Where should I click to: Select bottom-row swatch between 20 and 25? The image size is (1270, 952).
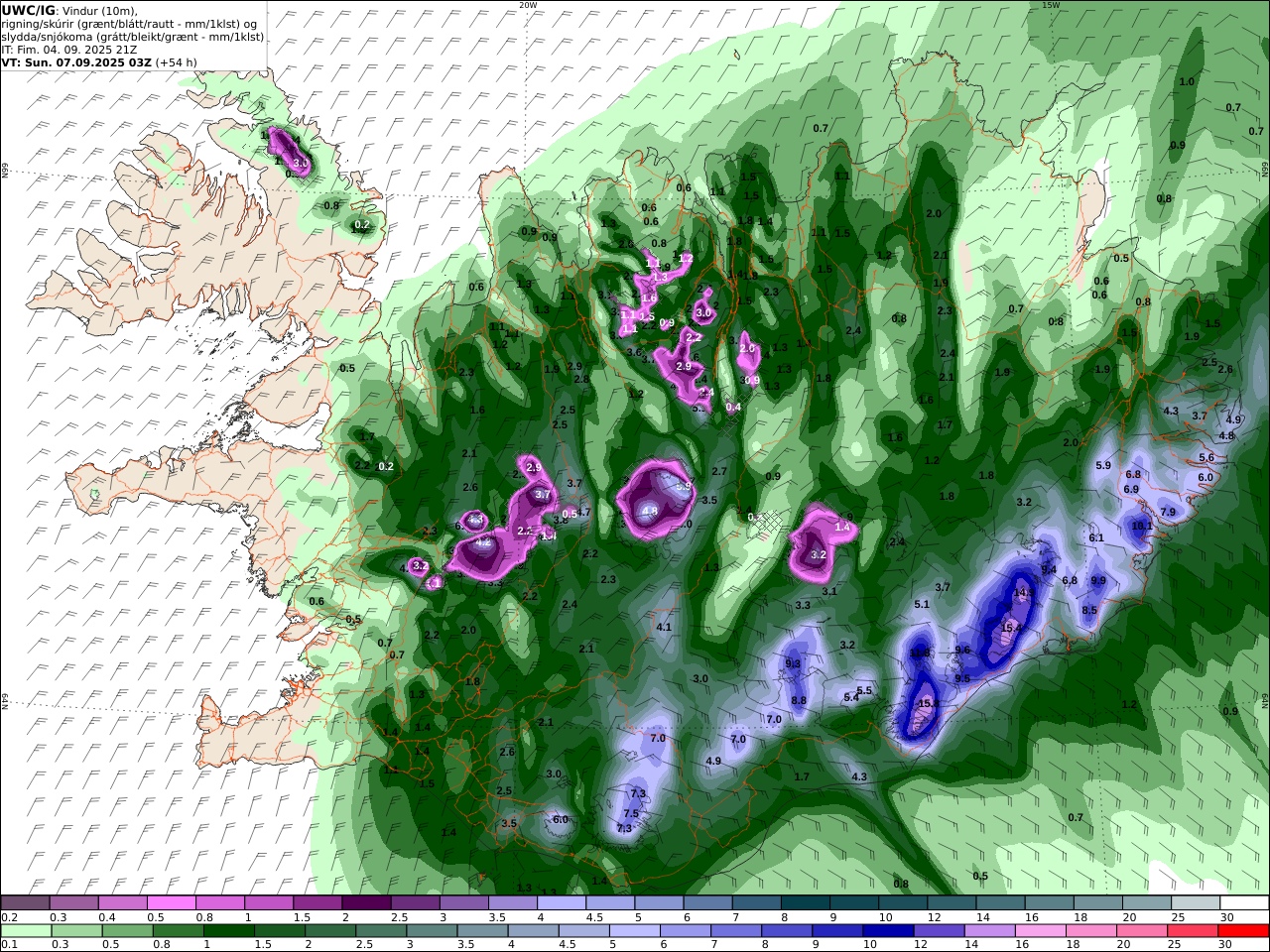1143,931
